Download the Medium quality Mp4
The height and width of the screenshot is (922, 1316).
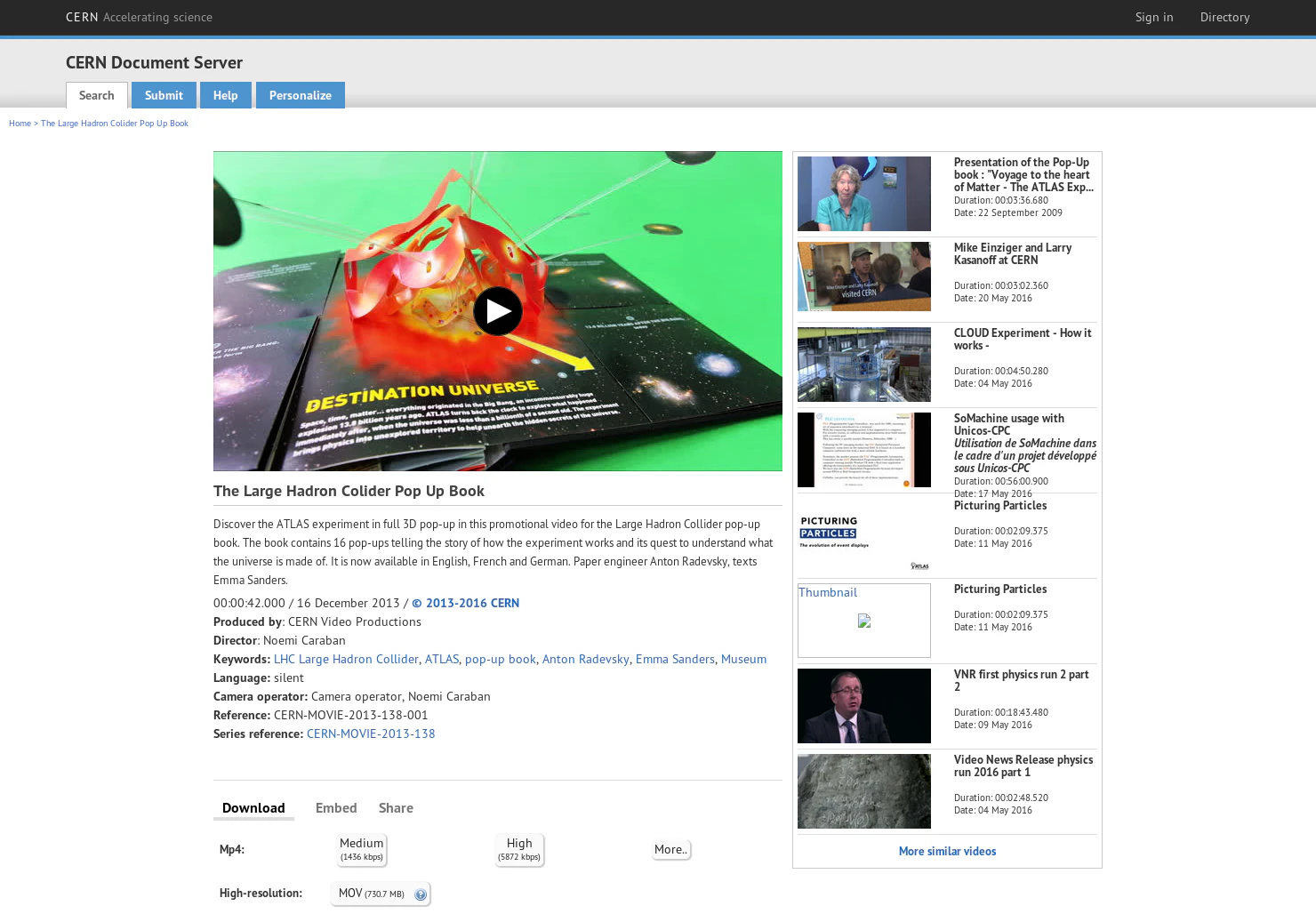click(x=361, y=849)
